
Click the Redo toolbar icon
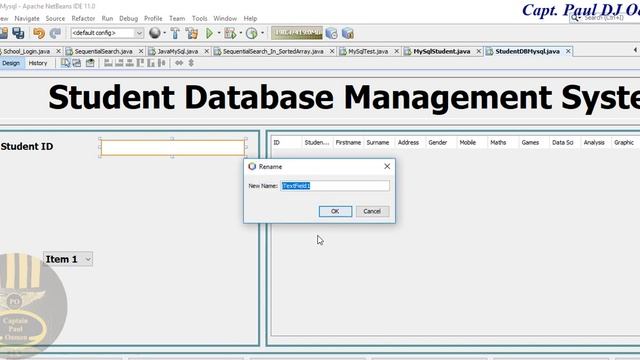pyautogui.click(x=55, y=33)
